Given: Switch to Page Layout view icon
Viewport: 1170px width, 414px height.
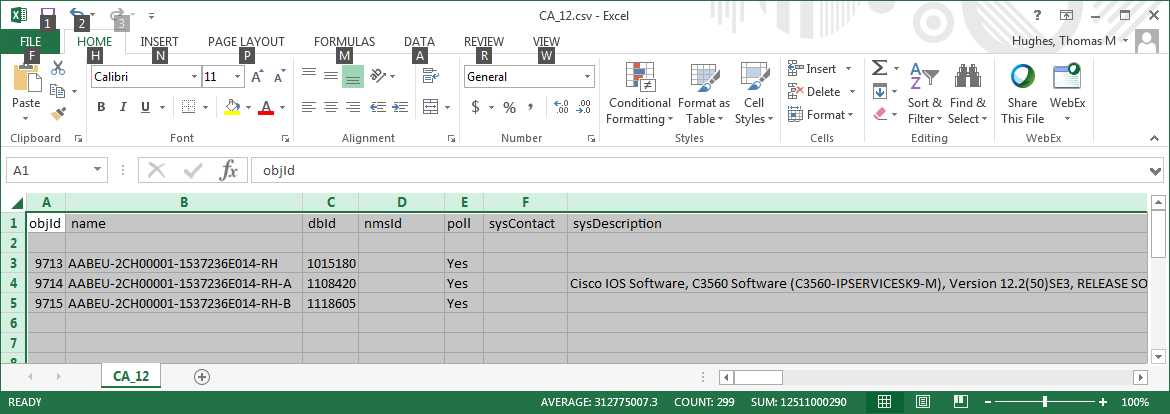Looking at the screenshot, I should point(922,402).
